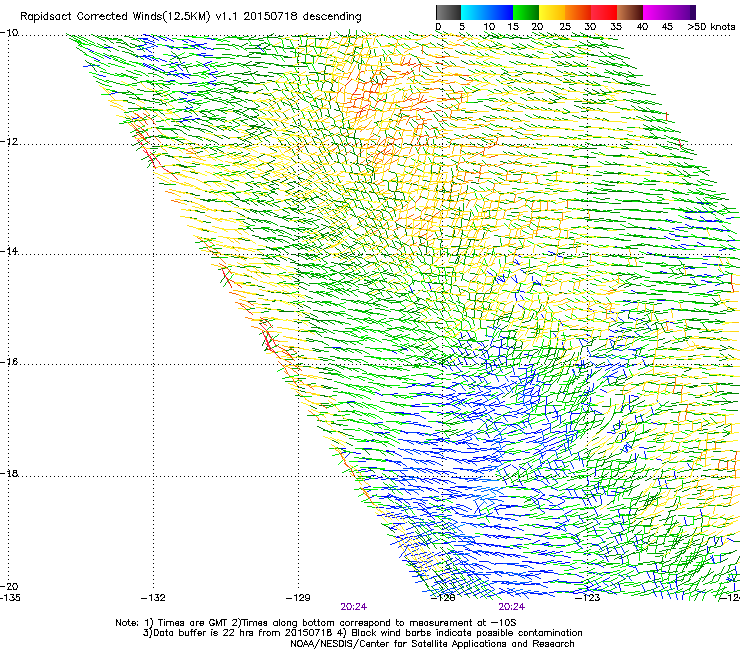The image size is (740, 650).
Task: Click the '15' label under the color scale
Action: tap(513, 27)
